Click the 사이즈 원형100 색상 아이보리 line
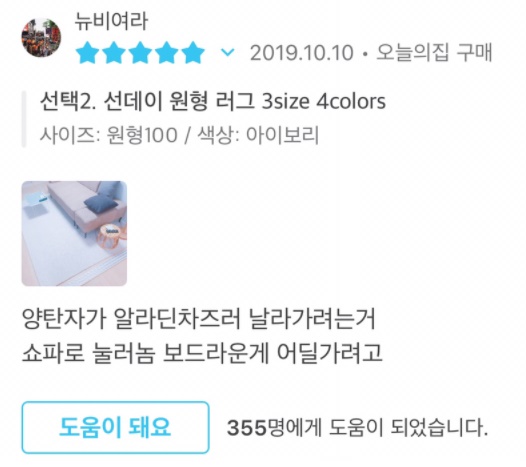Viewport: 526px width, 467px height. [x=179, y=135]
